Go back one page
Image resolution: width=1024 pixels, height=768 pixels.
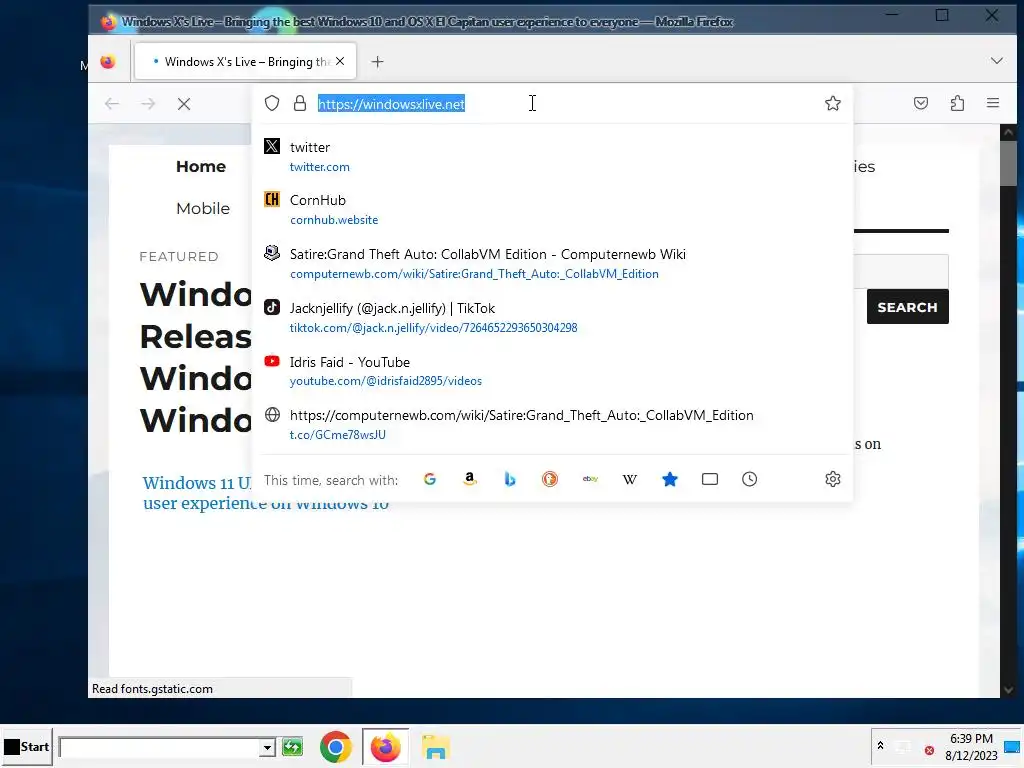[x=112, y=104]
